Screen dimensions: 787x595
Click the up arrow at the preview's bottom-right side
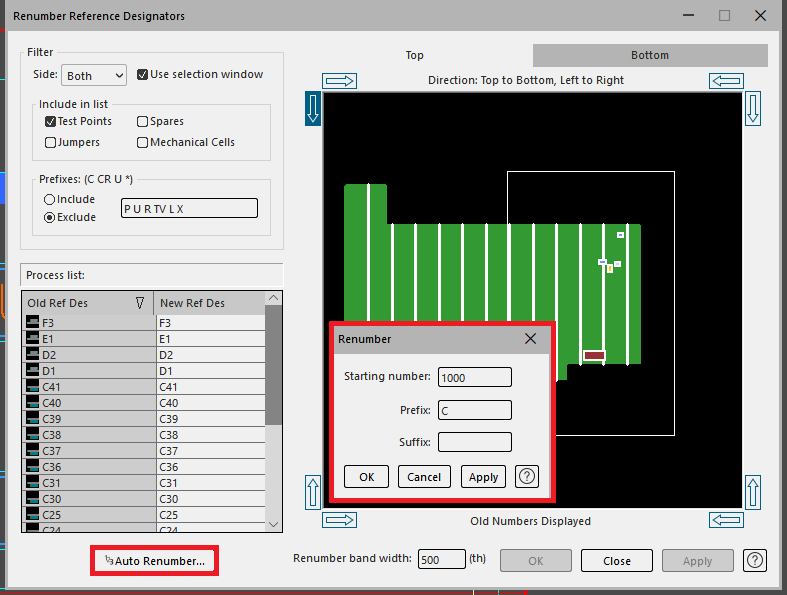(753, 492)
